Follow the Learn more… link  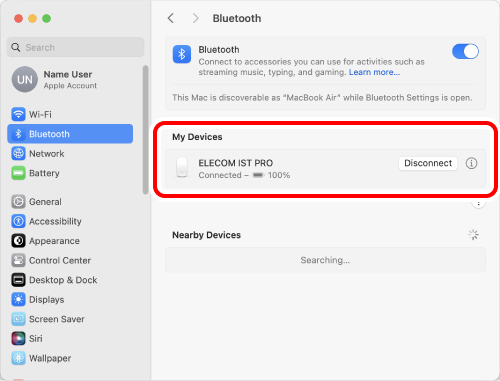(374, 72)
